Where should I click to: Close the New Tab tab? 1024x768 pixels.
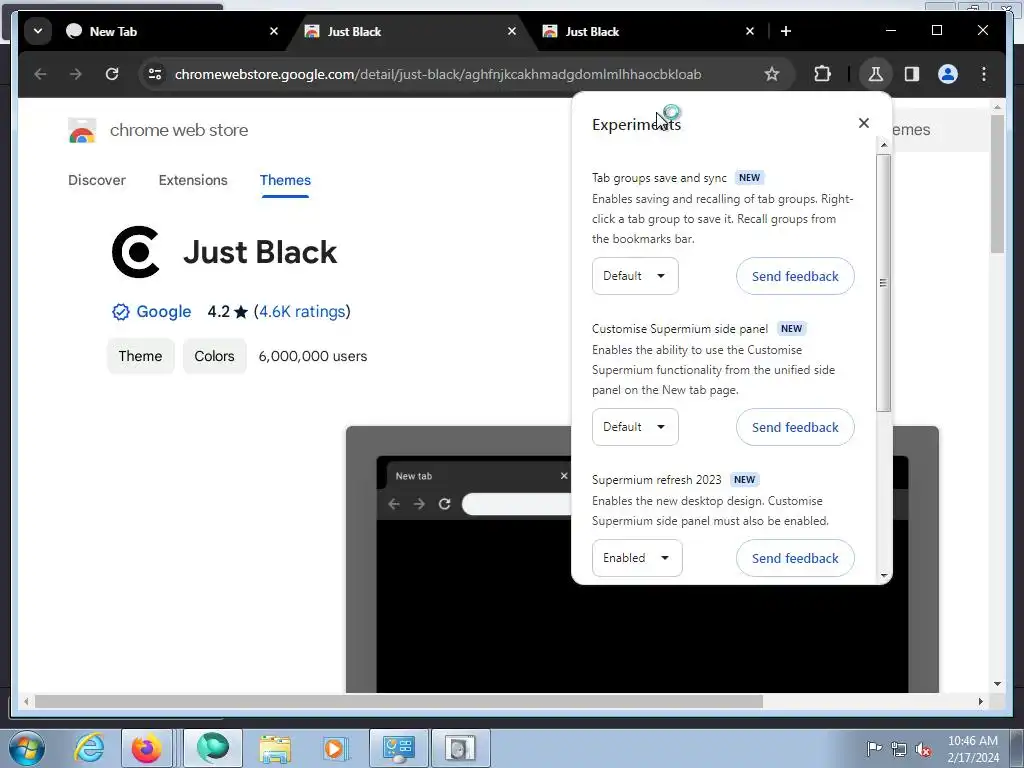(274, 31)
